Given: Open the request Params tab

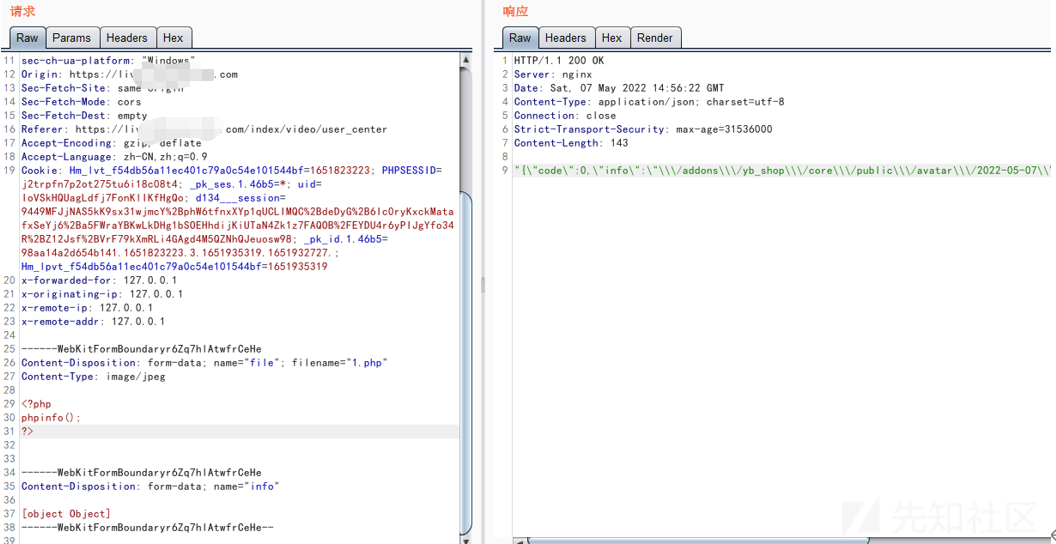Looking at the screenshot, I should (x=73, y=38).
